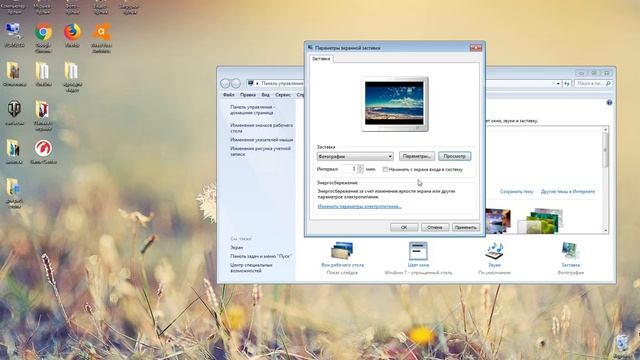Image resolution: width=640 pixels, height=360 pixels.
Task: Open the Правка menu
Action: [x=247, y=95]
